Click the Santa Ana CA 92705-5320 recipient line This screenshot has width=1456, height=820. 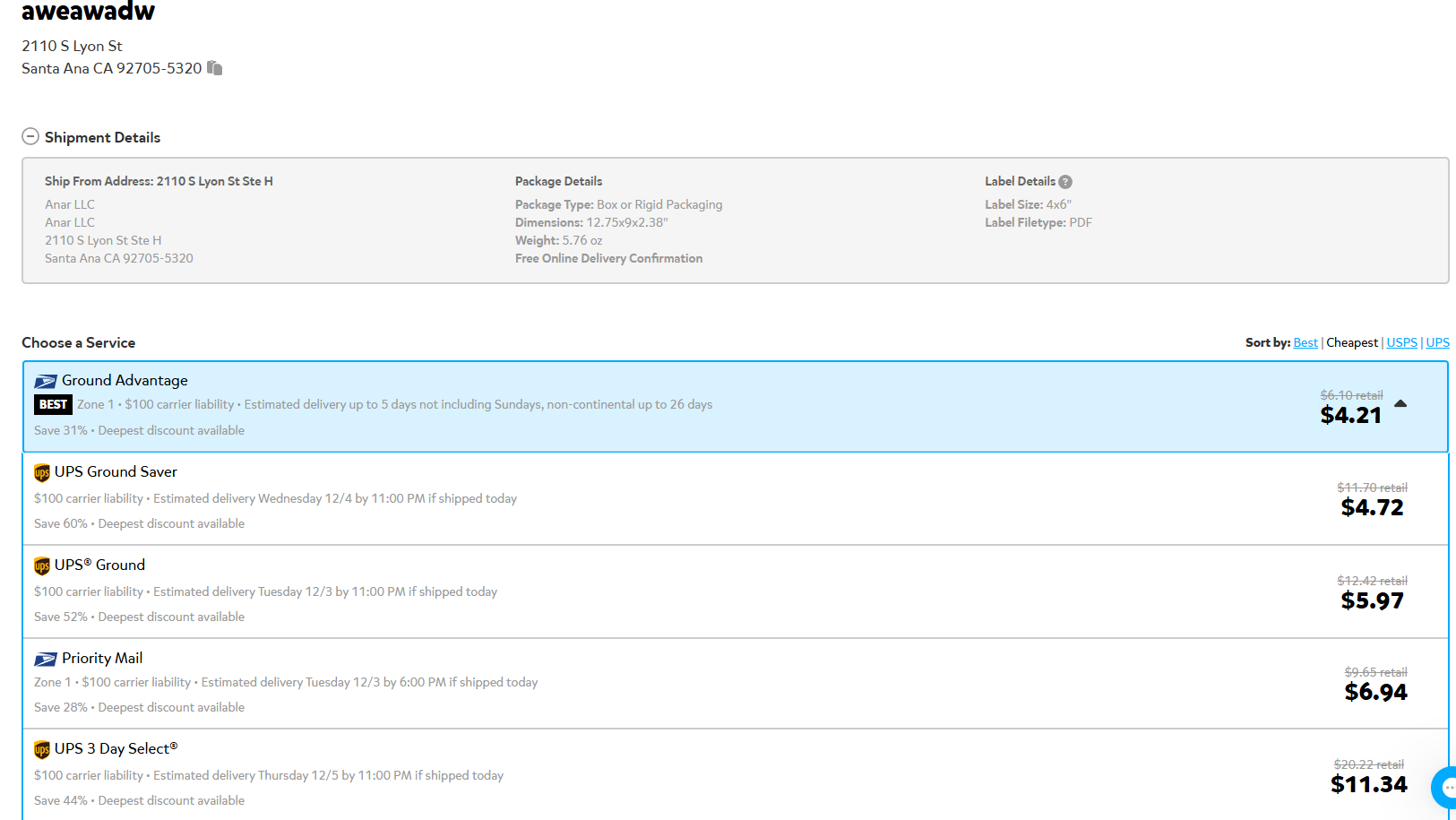coord(112,68)
